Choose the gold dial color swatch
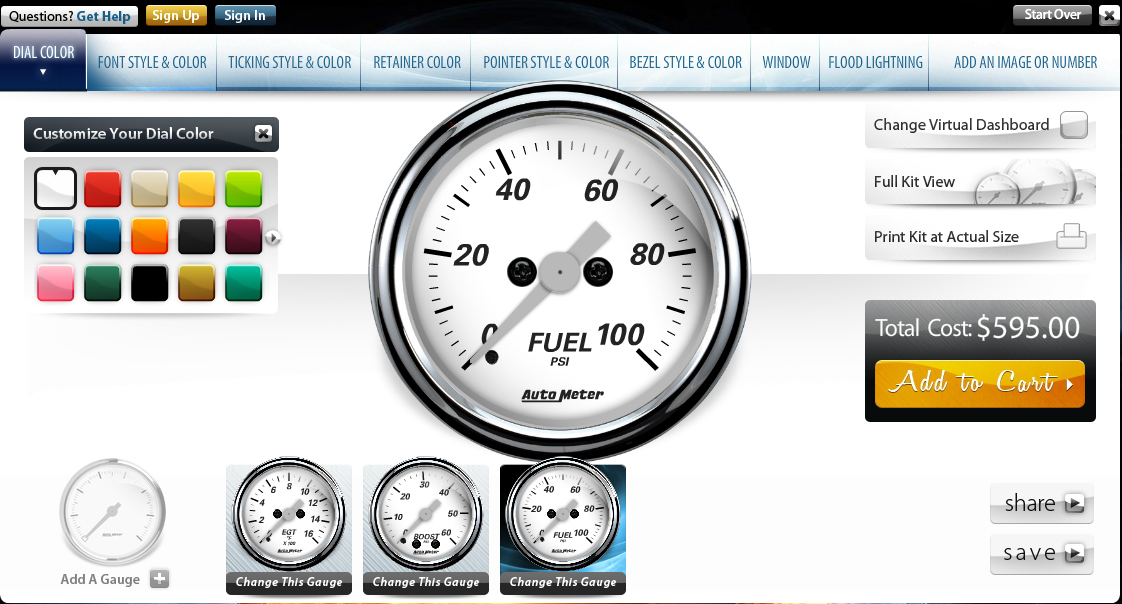This screenshot has height=604, width=1122. (x=196, y=283)
